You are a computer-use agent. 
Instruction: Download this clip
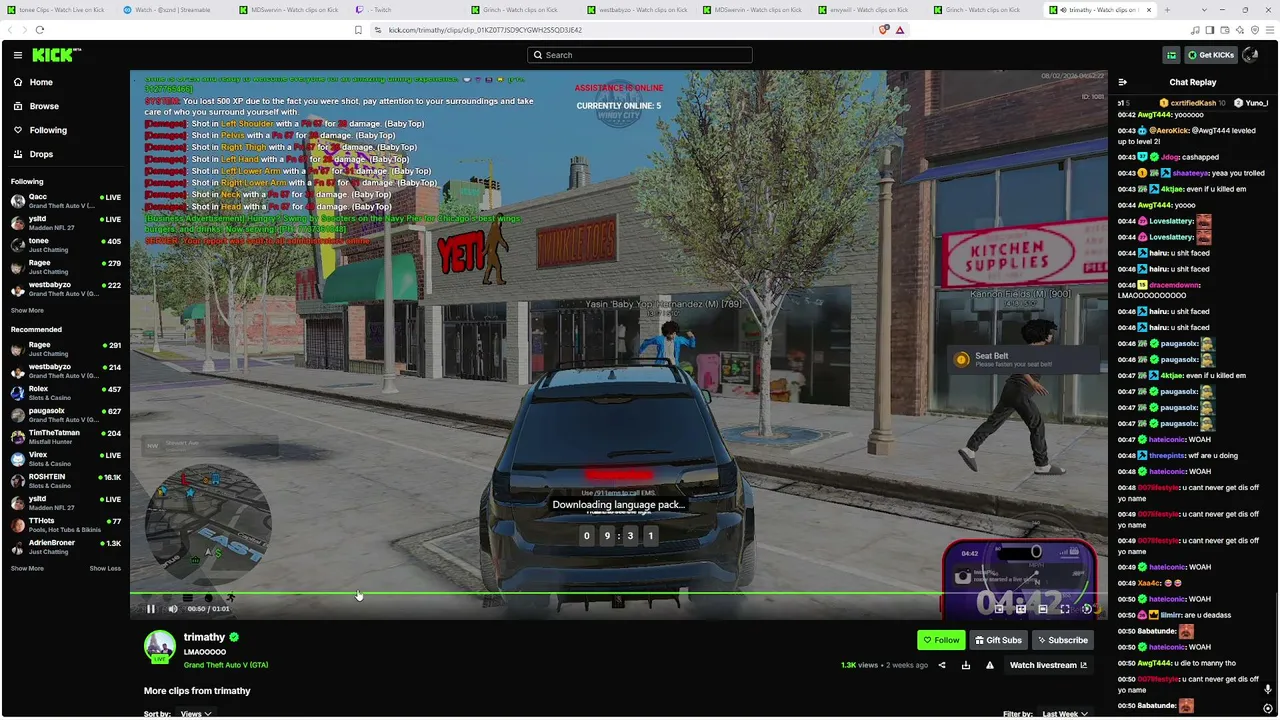point(966,665)
